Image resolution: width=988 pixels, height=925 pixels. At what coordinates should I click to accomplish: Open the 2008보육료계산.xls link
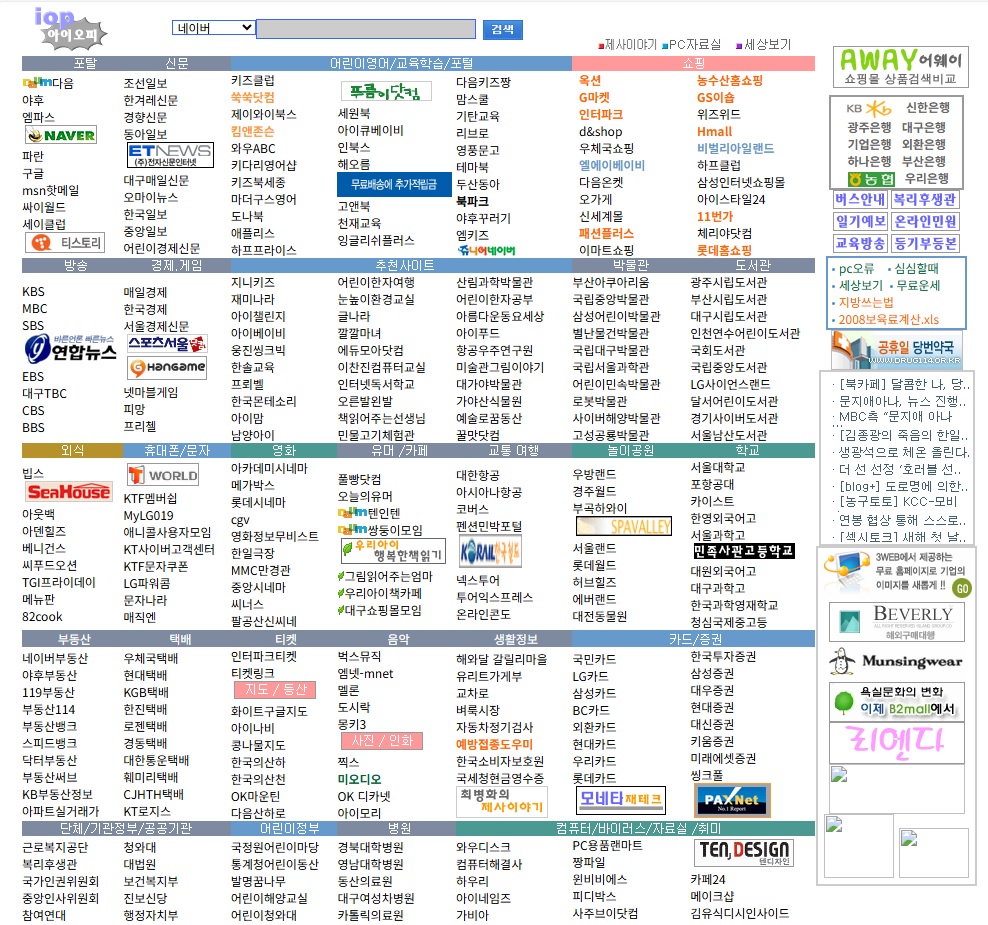(x=888, y=319)
